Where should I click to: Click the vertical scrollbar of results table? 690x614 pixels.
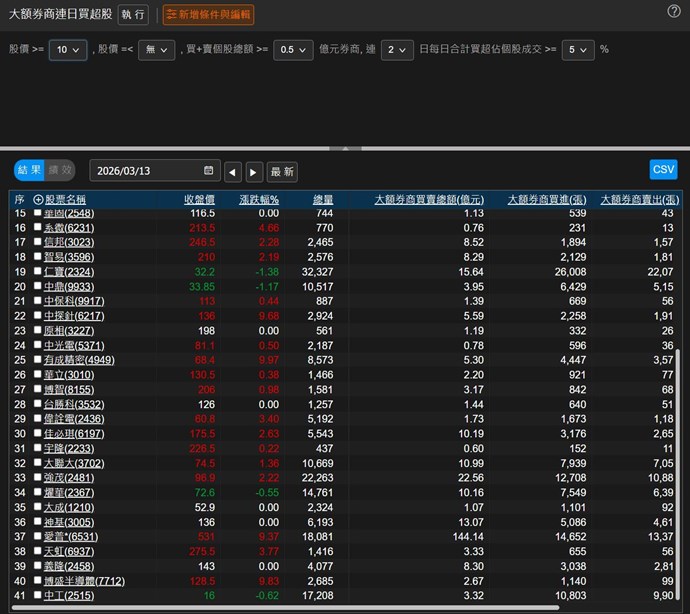pyautogui.click(x=678, y=475)
